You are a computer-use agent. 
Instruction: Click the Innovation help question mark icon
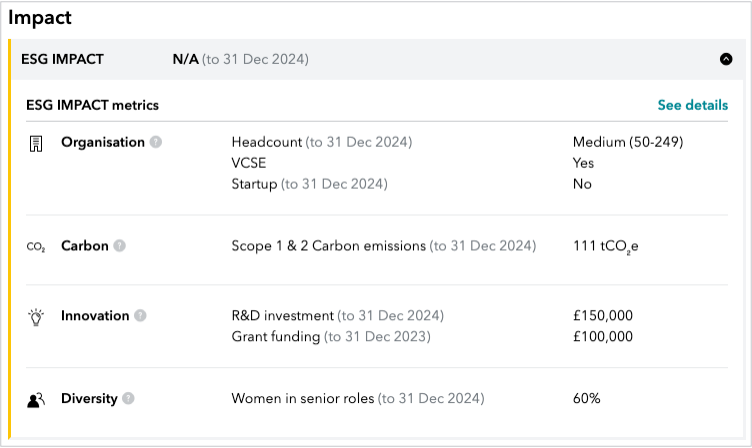click(140, 316)
